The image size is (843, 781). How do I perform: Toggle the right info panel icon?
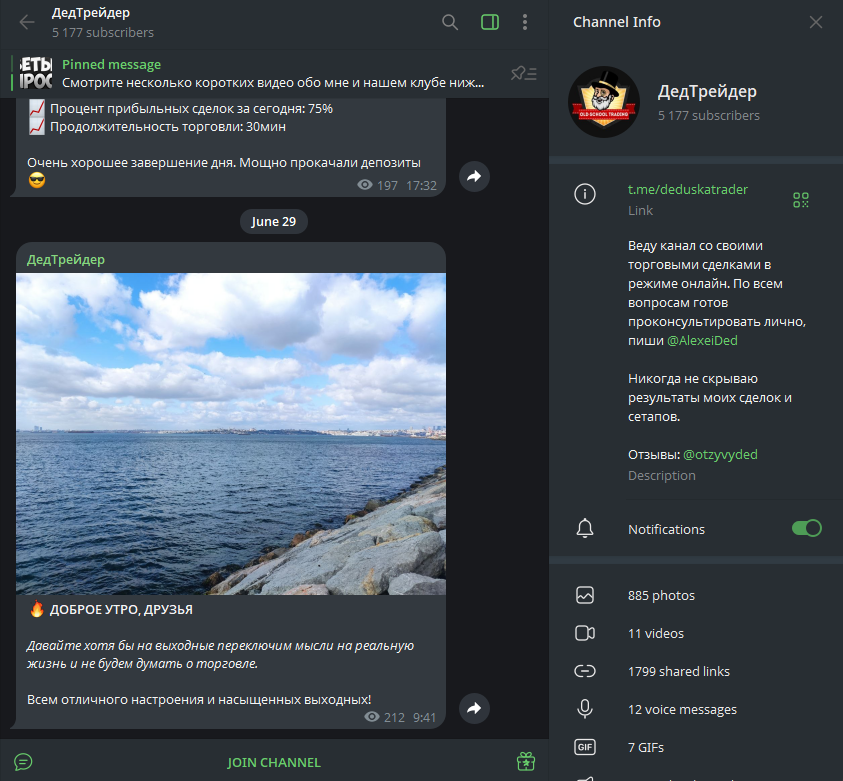tap(490, 22)
